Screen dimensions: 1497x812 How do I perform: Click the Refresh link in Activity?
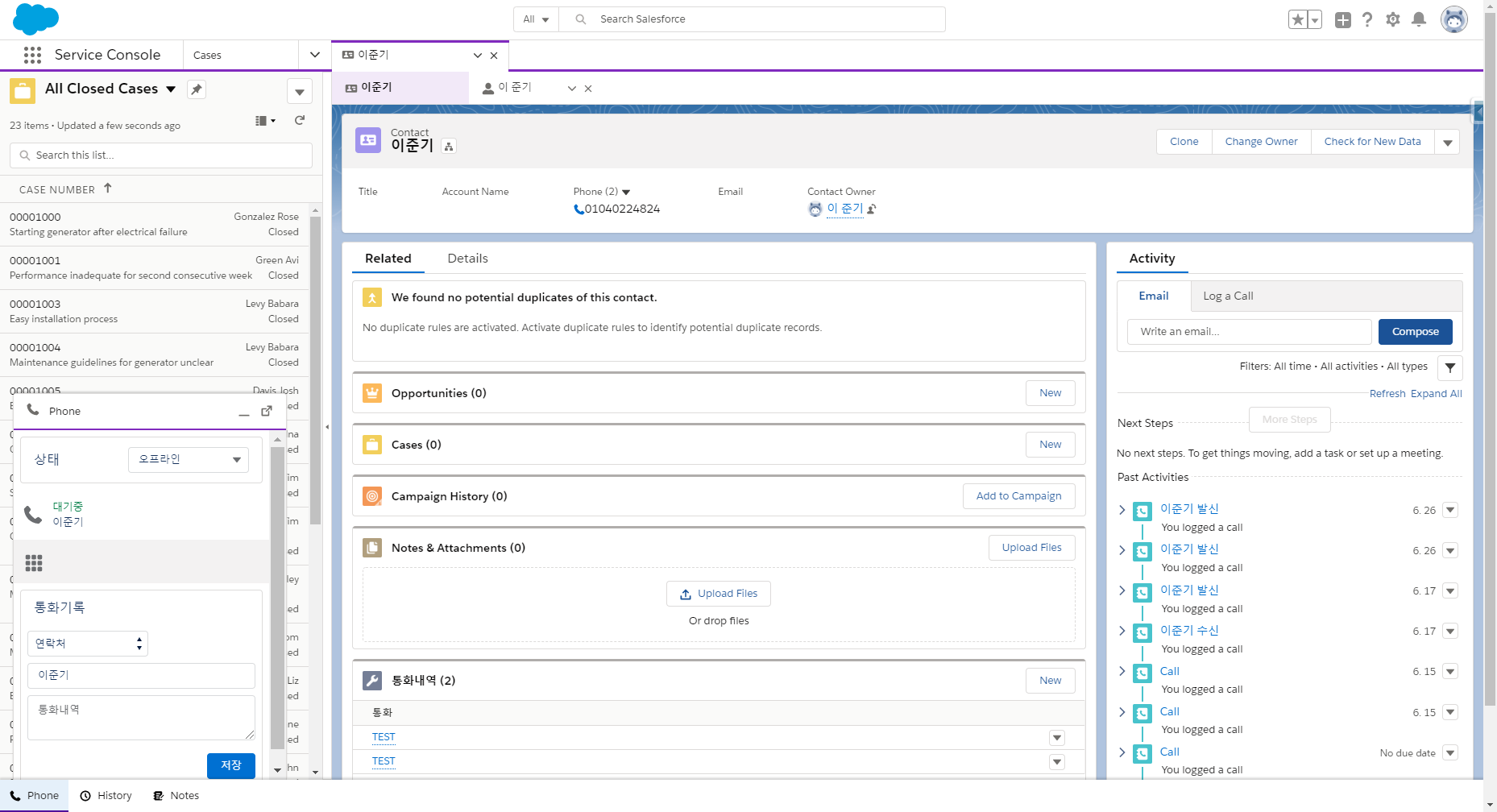point(1387,394)
